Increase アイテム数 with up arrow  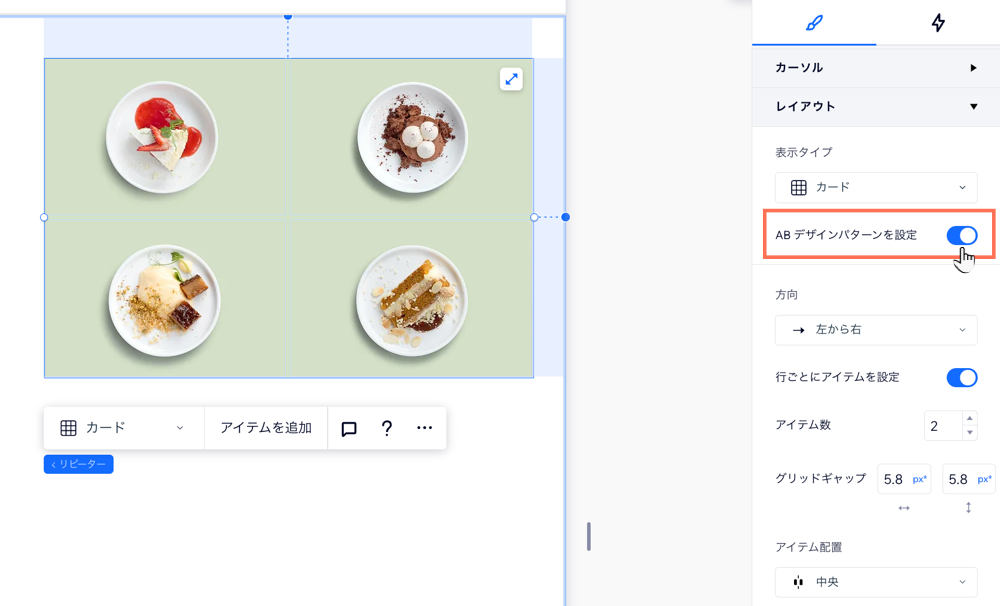point(969,418)
